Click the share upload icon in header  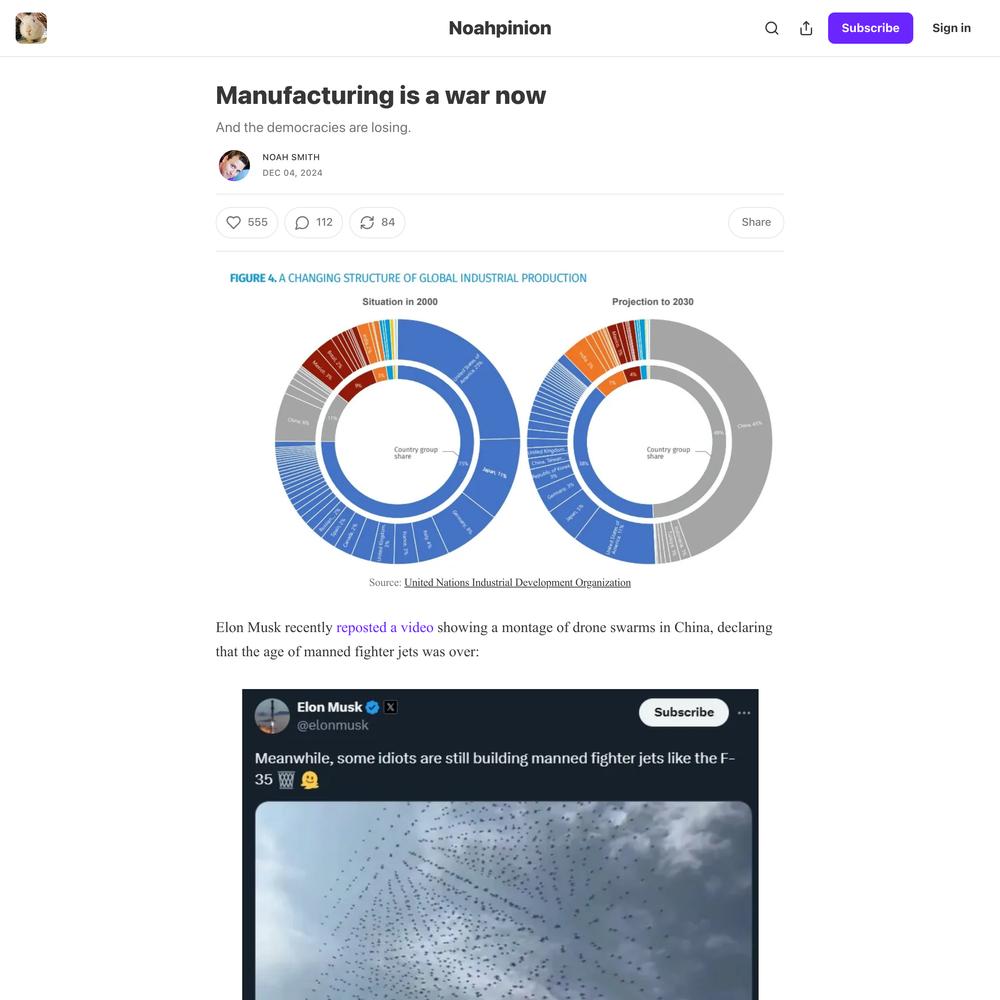pyautogui.click(x=806, y=28)
